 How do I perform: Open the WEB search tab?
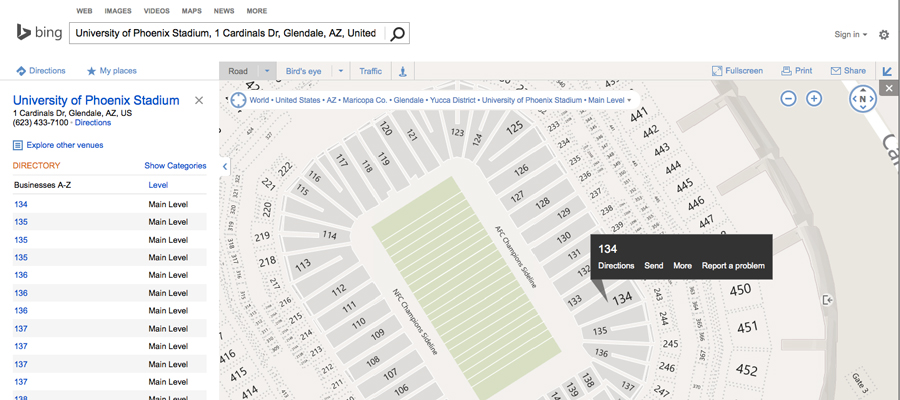pos(84,11)
